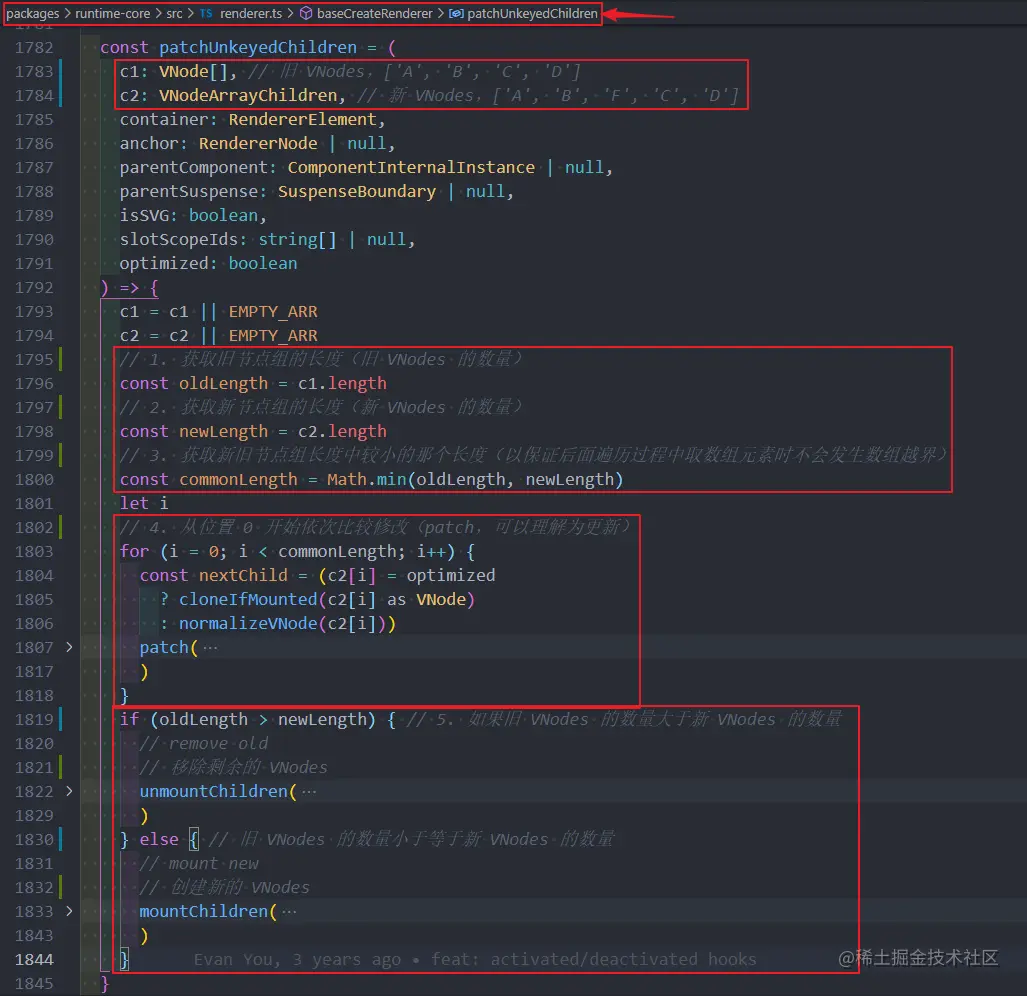Image resolution: width=1027 pixels, height=996 pixels.
Task: Click the 'else' keyword on line 1830
Action: coord(159,839)
